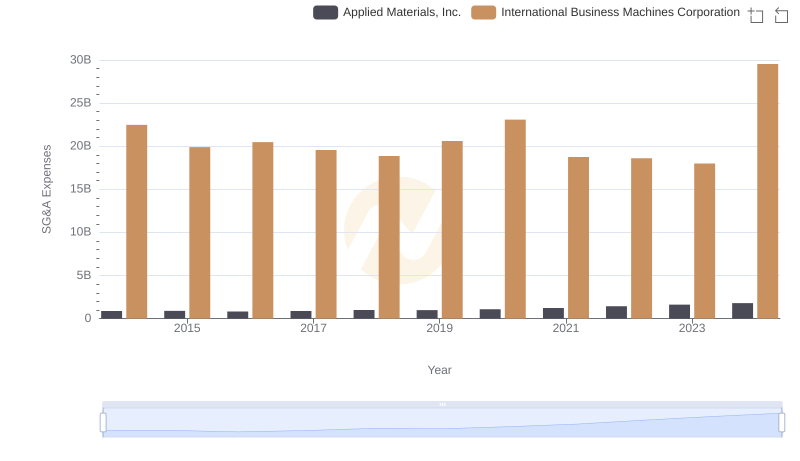This screenshot has width=800, height=461.
Task: Click the IBM bar for 2015
Action: [x=199, y=233]
